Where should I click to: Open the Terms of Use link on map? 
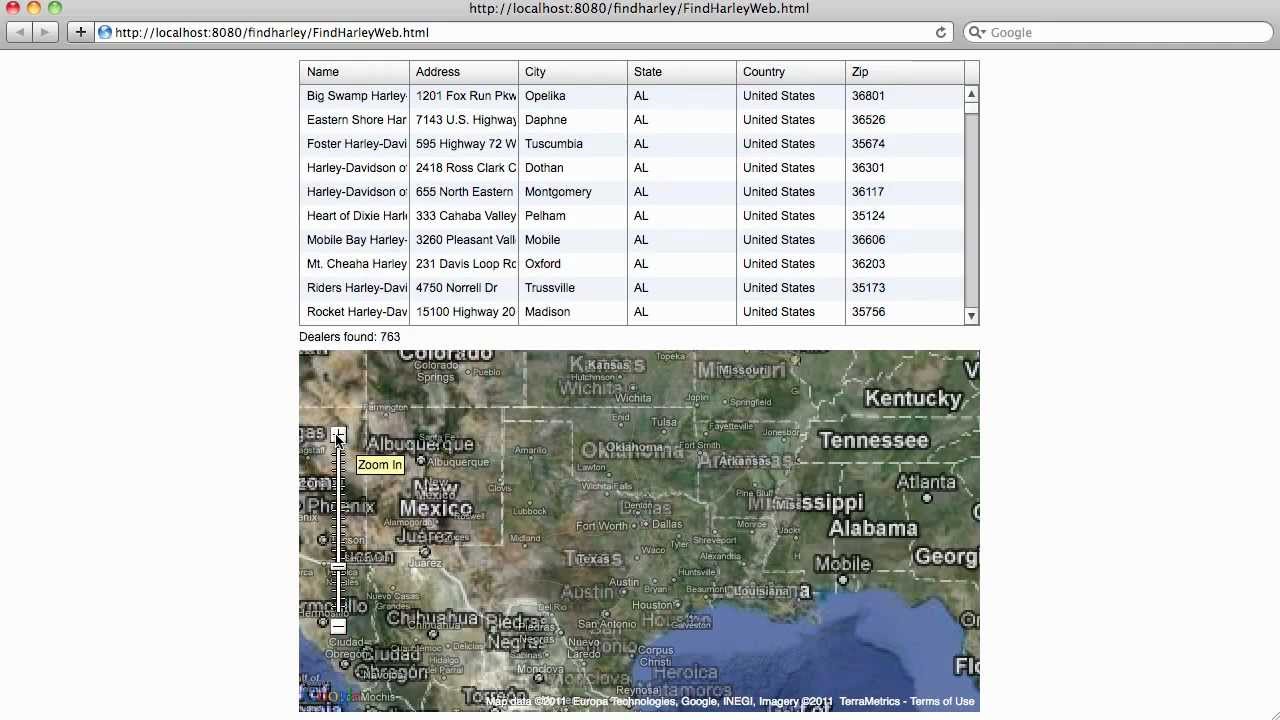[942, 701]
